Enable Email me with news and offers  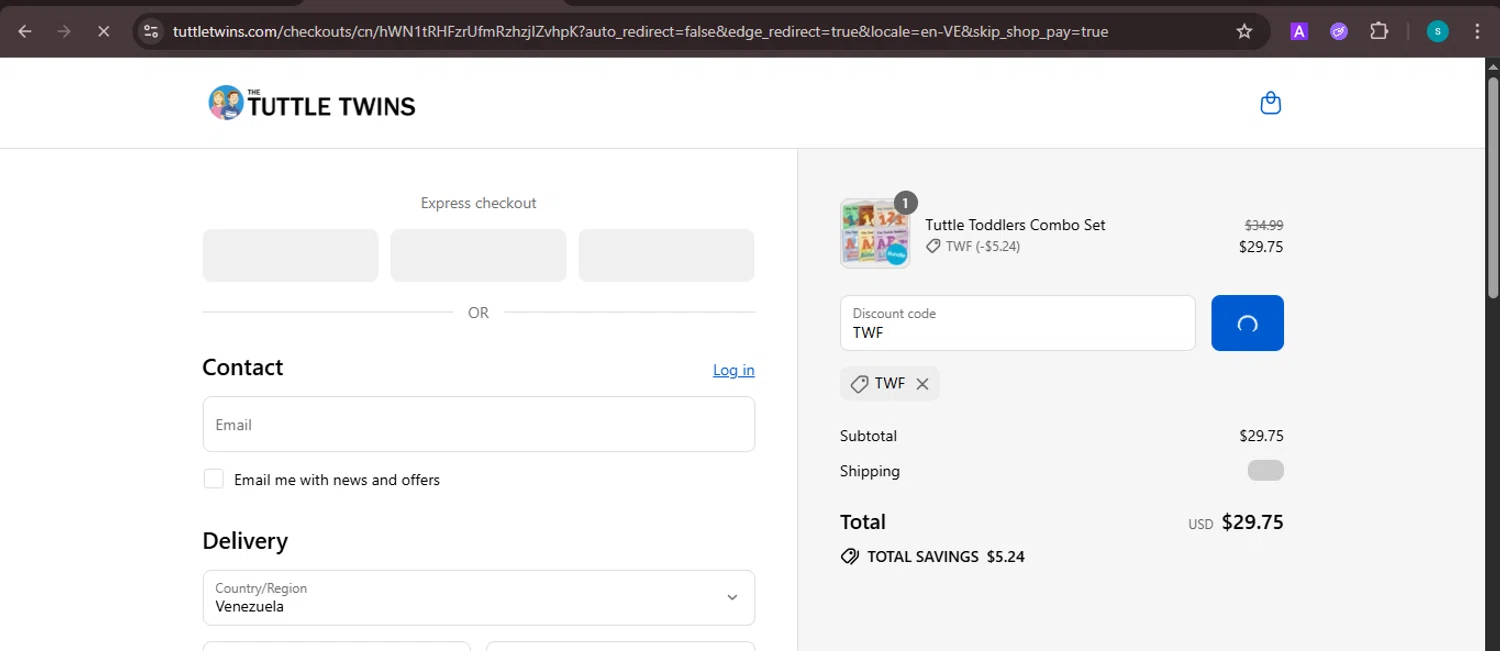(x=213, y=479)
